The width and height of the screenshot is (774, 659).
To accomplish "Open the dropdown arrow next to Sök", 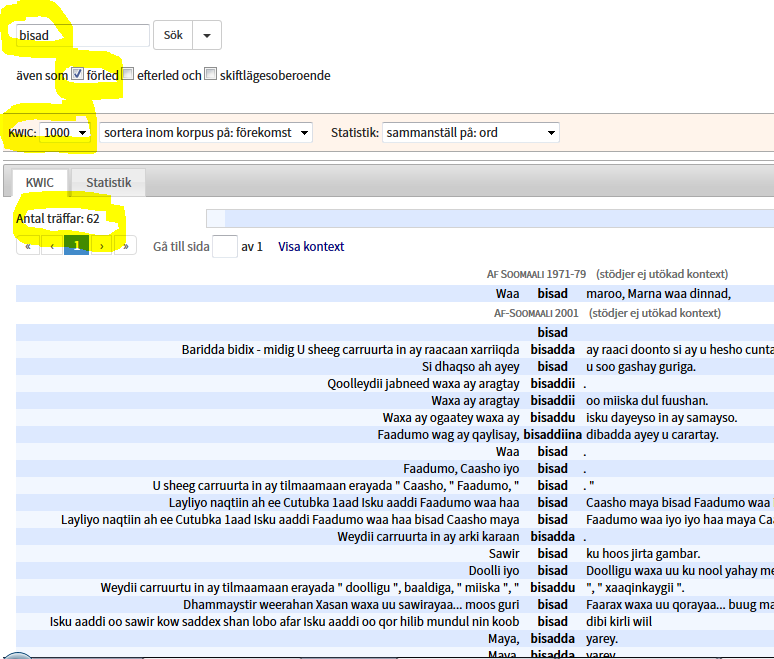I will pos(207,35).
